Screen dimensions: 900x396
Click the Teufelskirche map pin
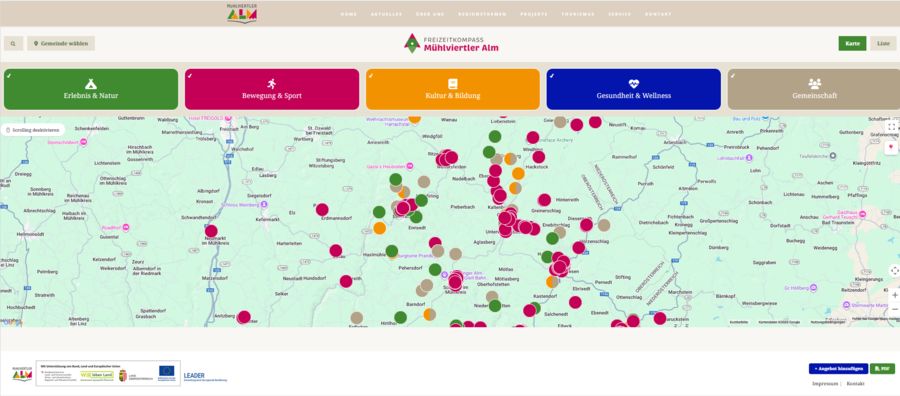click(834, 156)
